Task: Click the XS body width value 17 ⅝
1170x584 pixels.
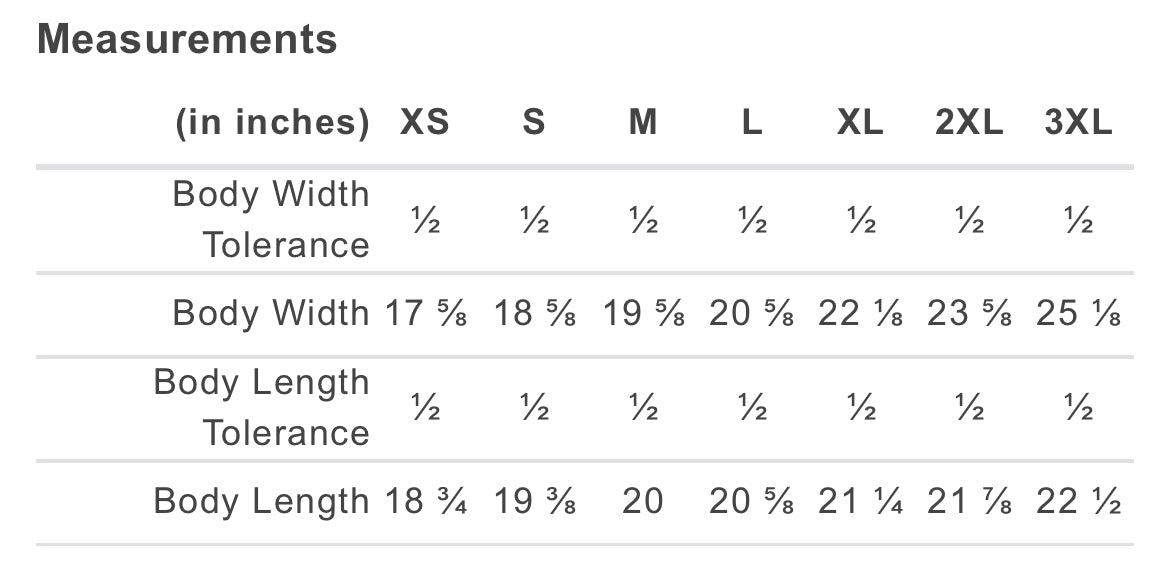Action: (x=426, y=314)
